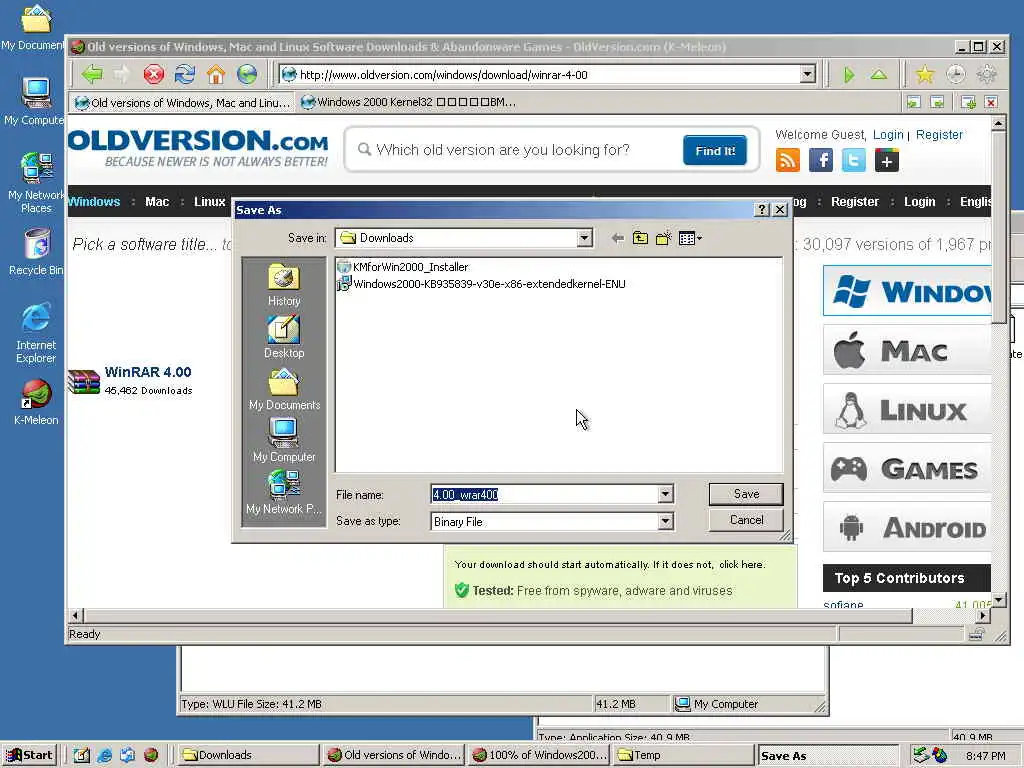Click the File name text field

point(544,494)
